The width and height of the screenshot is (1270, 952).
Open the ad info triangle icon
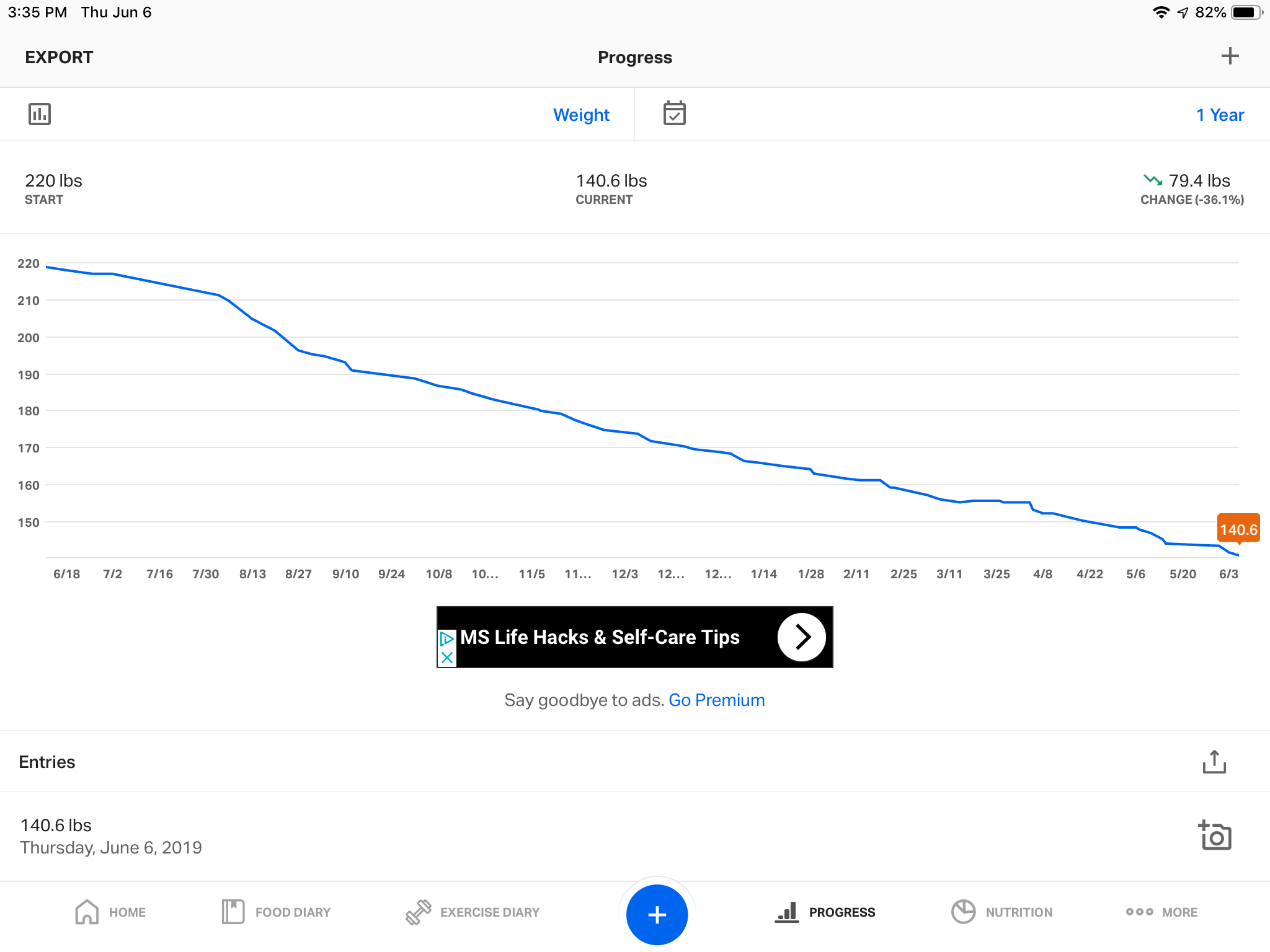pyautogui.click(x=446, y=639)
